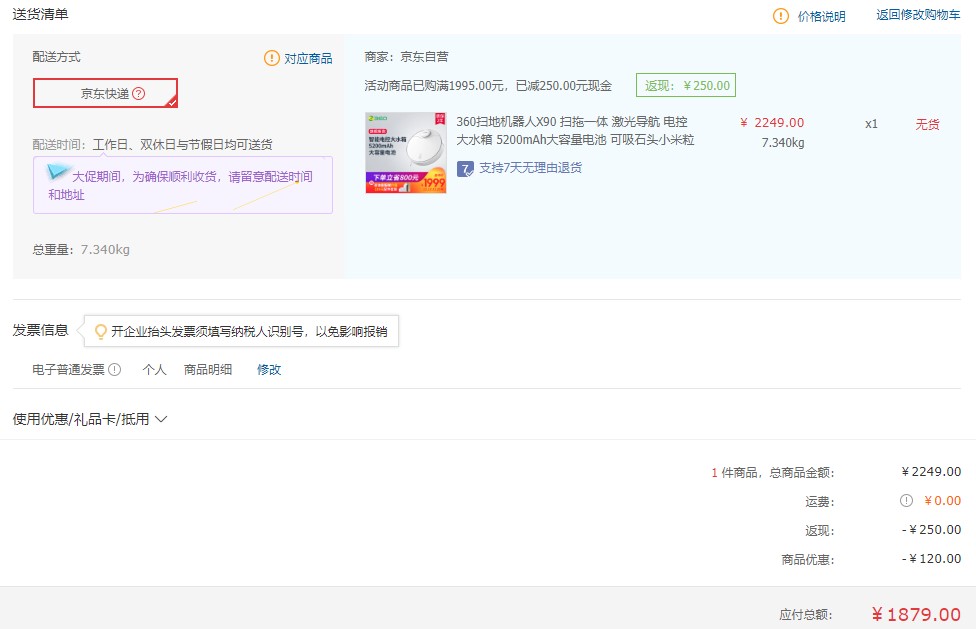This screenshot has width=976, height=629.
Task: Click the info icon next to 电子普通发票
Action: click(x=115, y=370)
